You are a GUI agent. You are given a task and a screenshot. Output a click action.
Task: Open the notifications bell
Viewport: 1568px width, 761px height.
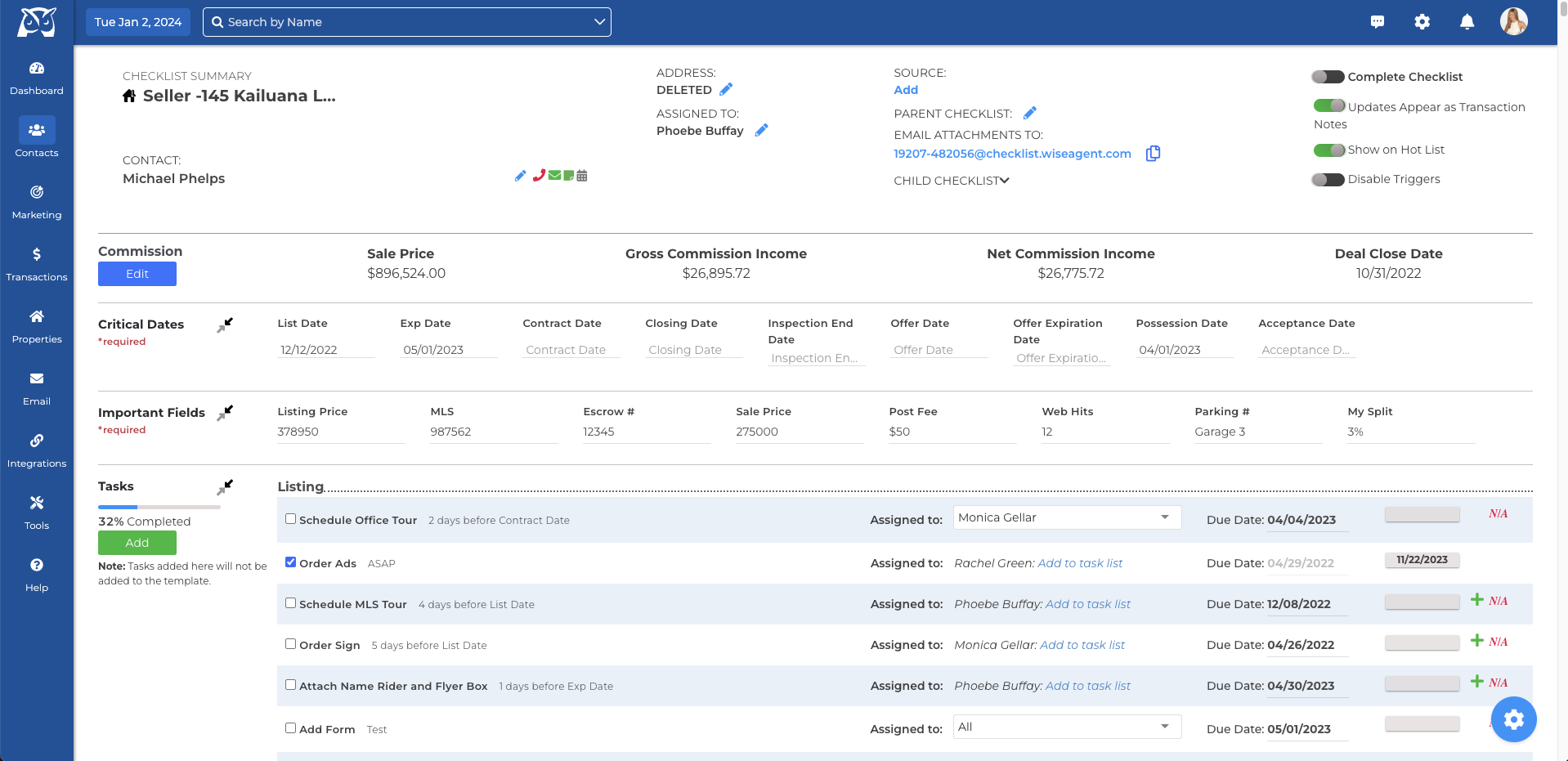coord(1467,22)
